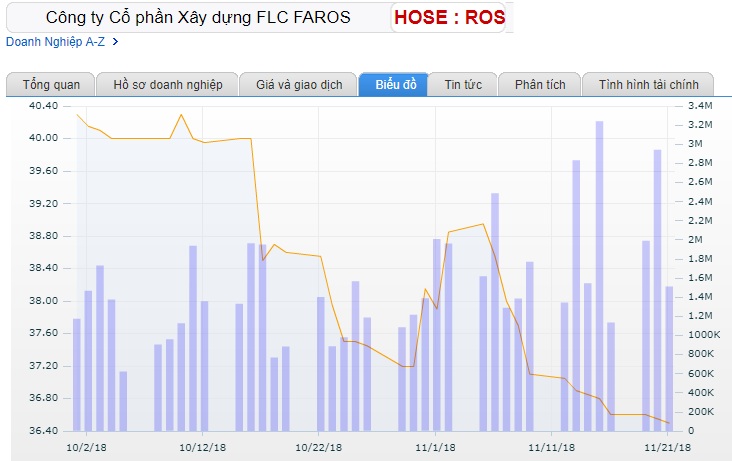Click the chevron next to Doanh Nghiệp A-Z

(115, 42)
